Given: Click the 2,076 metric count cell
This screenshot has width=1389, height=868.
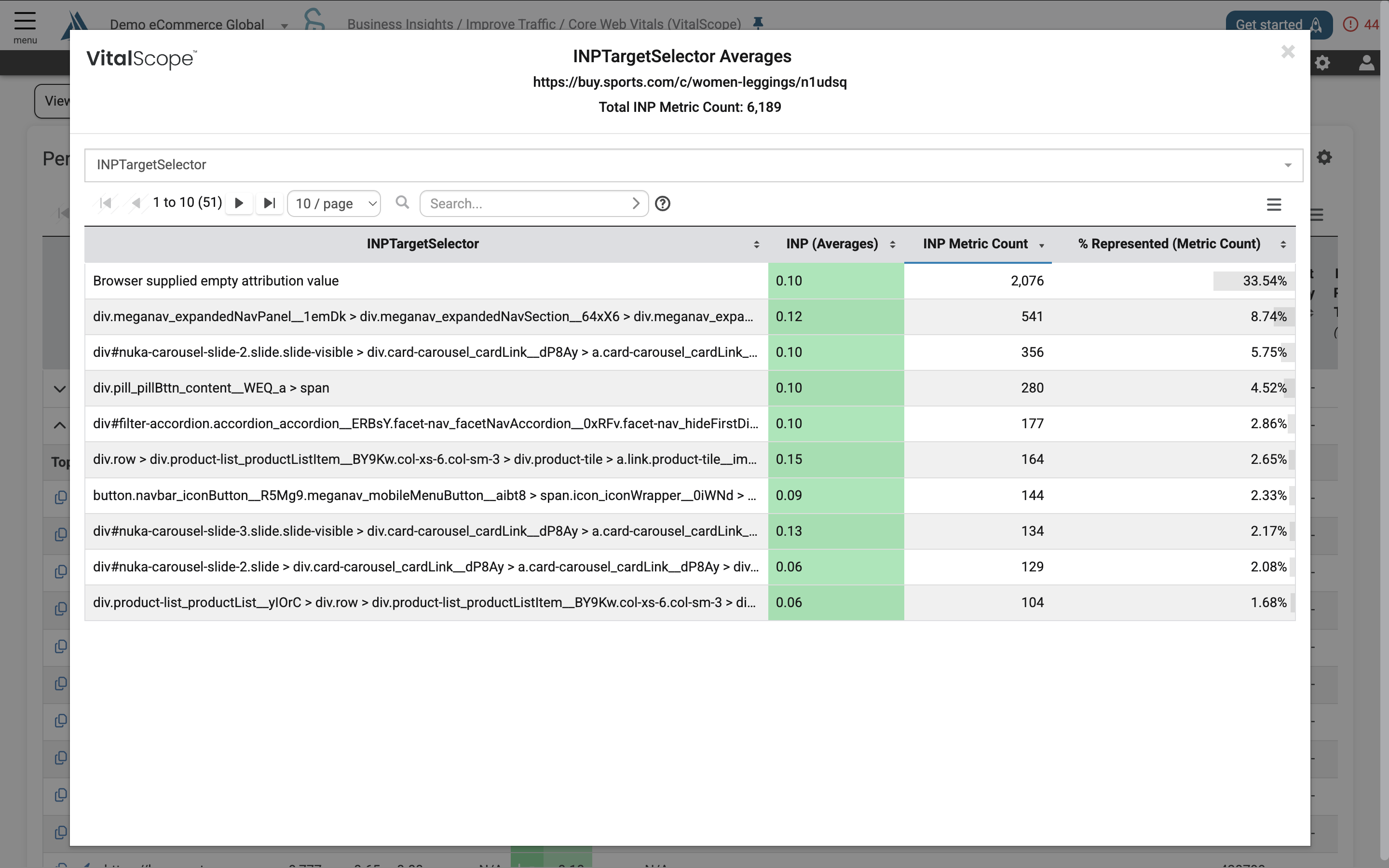Looking at the screenshot, I should pyautogui.click(x=978, y=281).
